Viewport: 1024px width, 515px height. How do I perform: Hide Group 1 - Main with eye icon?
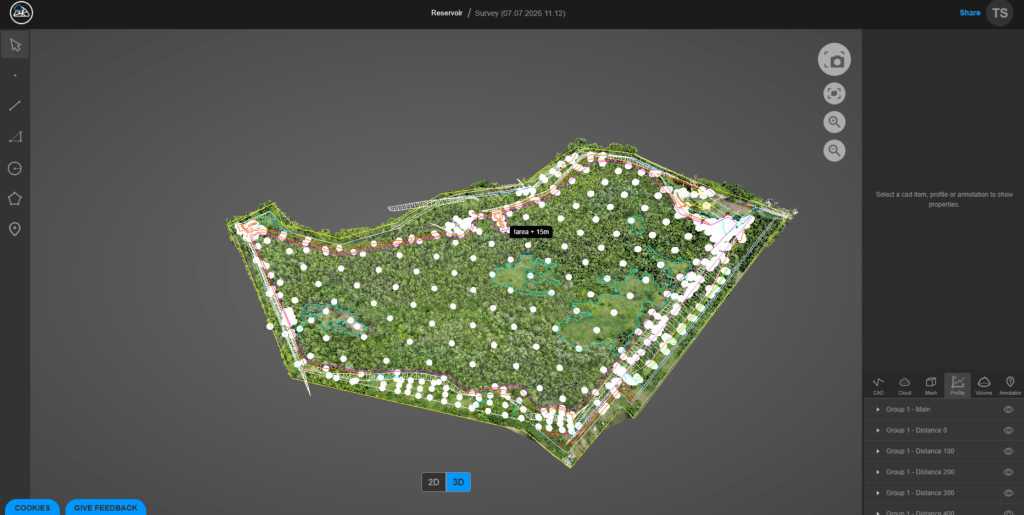tap(1008, 410)
